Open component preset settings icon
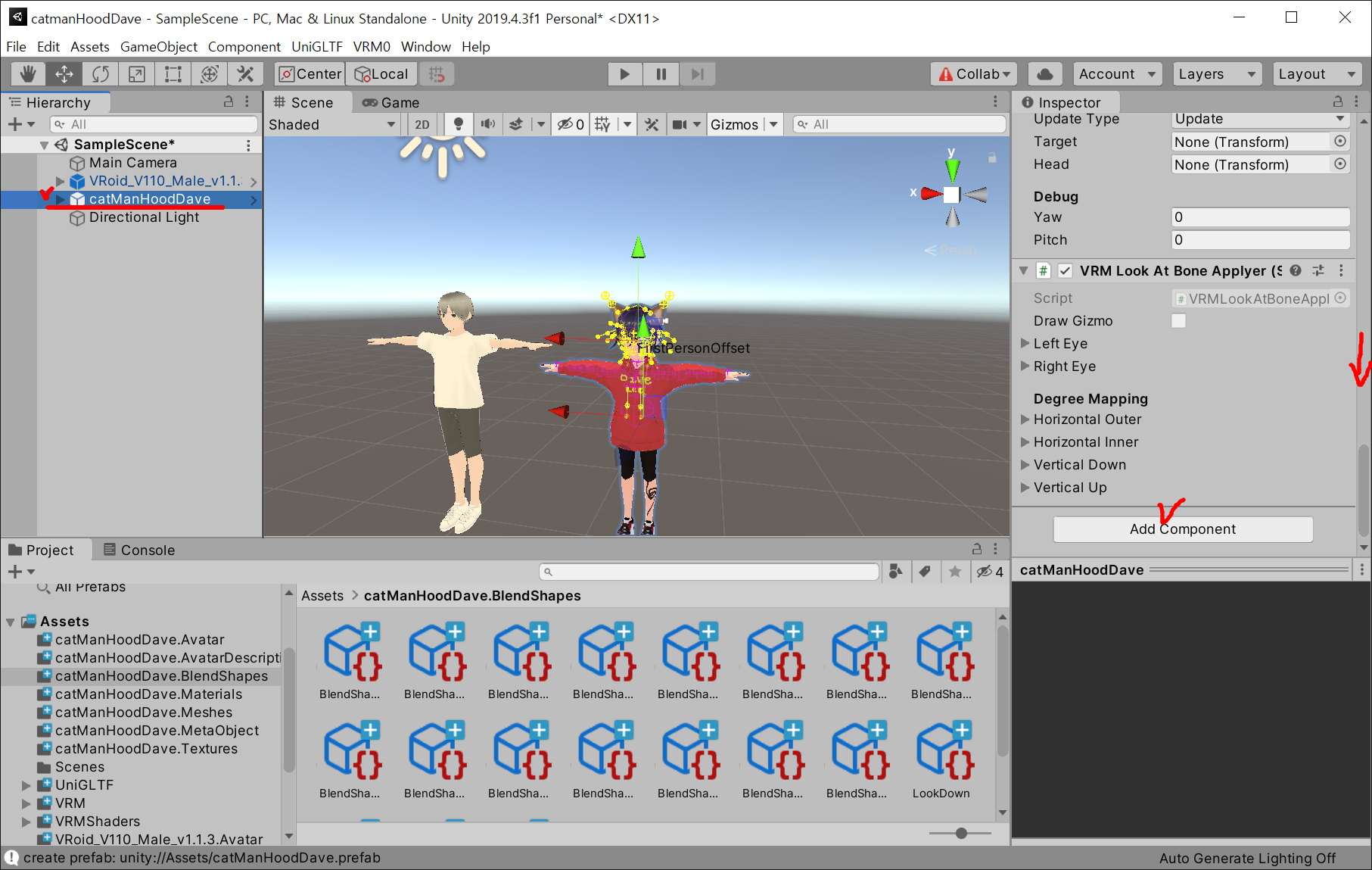This screenshot has height=870, width=1372. tap(1318, 270)
